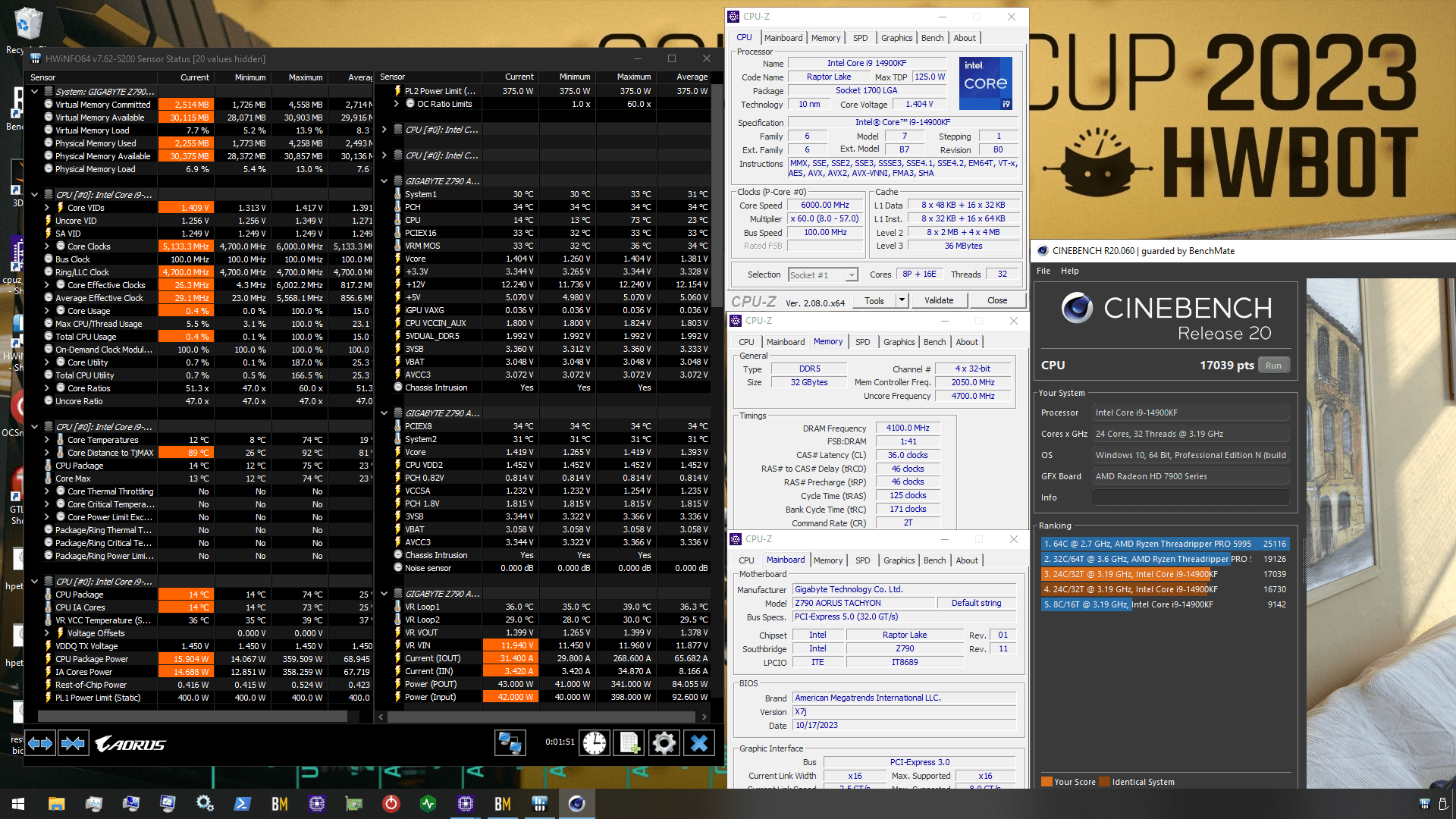1456x819 pixels.
Task: Click the PowerShell icon in taskbar
Action: point(243,804)
